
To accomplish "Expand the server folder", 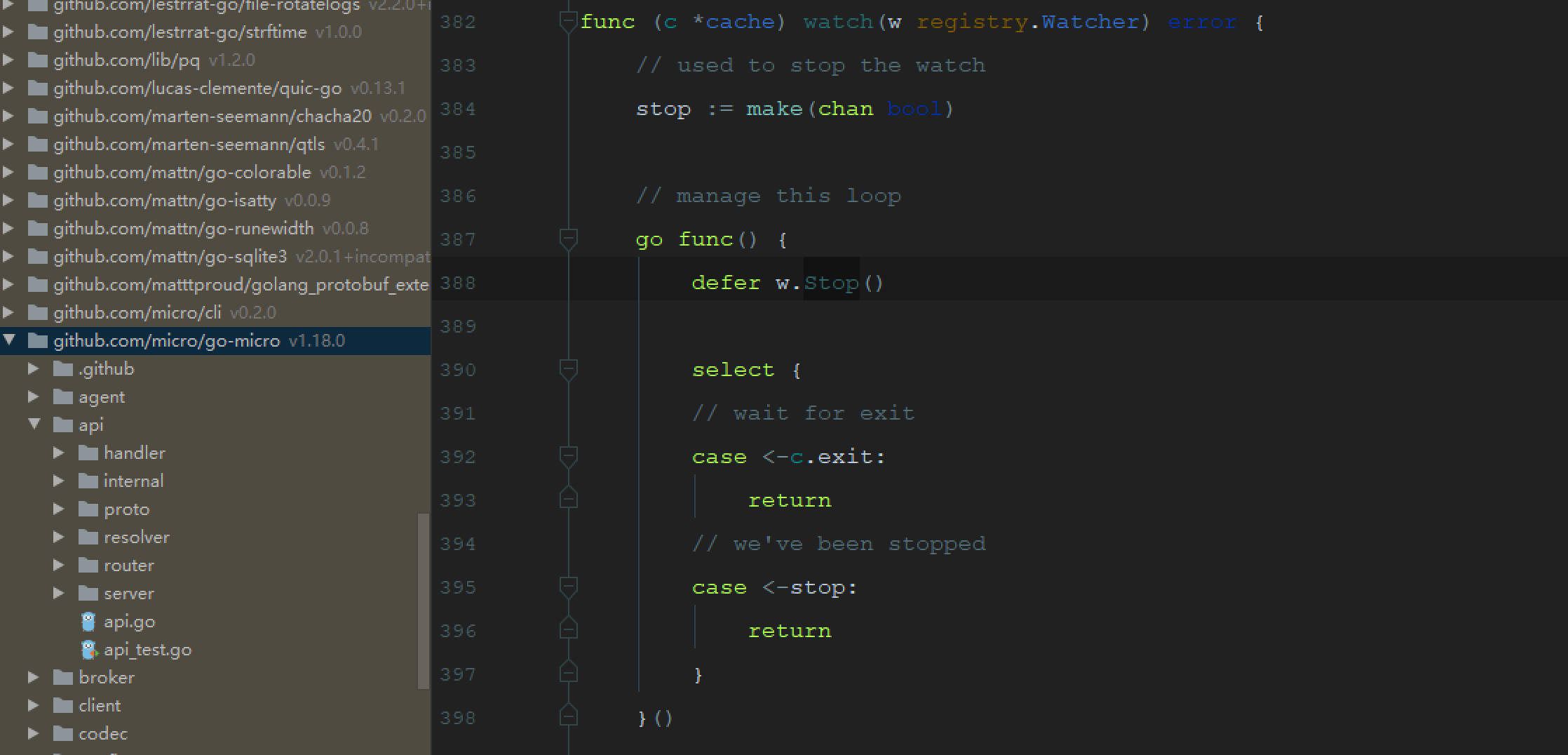I will click(59, 594).
